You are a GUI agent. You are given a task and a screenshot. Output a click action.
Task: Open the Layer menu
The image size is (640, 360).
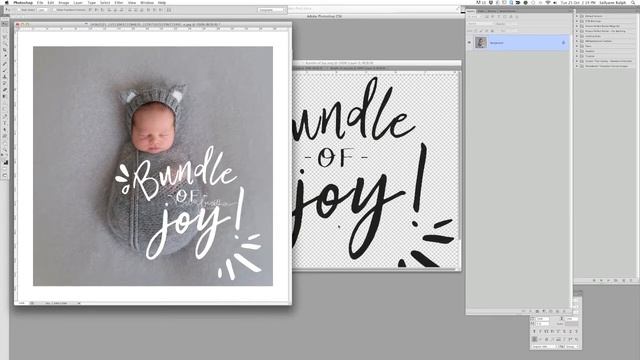click(78, 2)
